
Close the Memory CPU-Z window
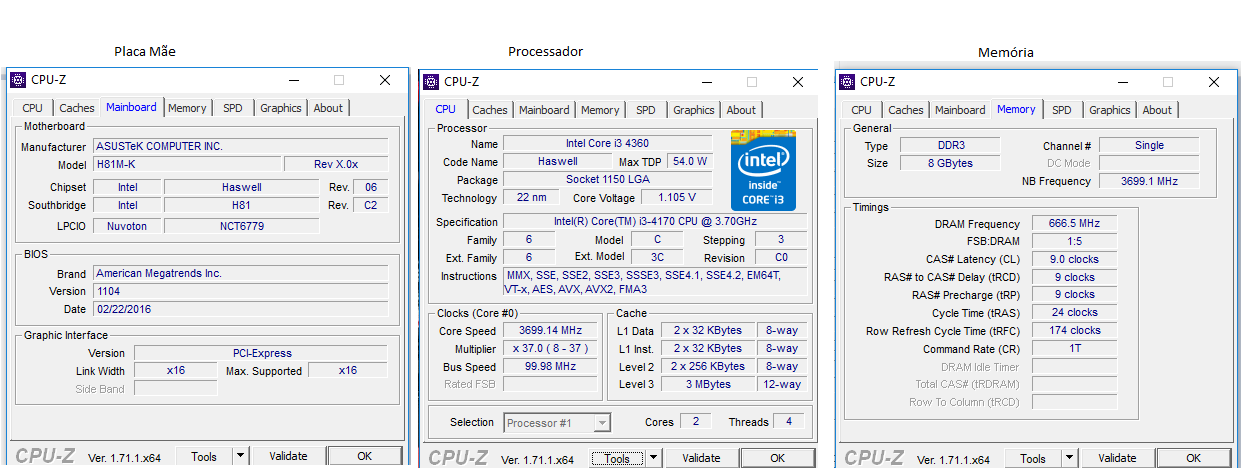point(1214,82)
